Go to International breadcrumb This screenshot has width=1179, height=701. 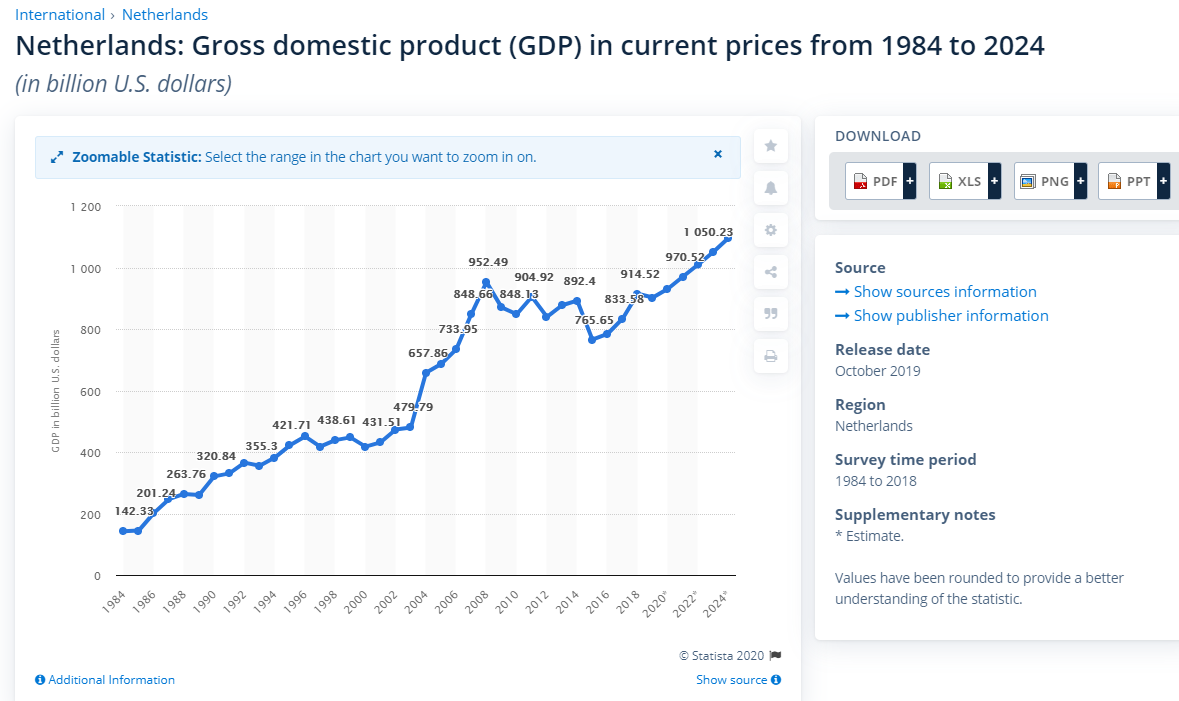60,15
